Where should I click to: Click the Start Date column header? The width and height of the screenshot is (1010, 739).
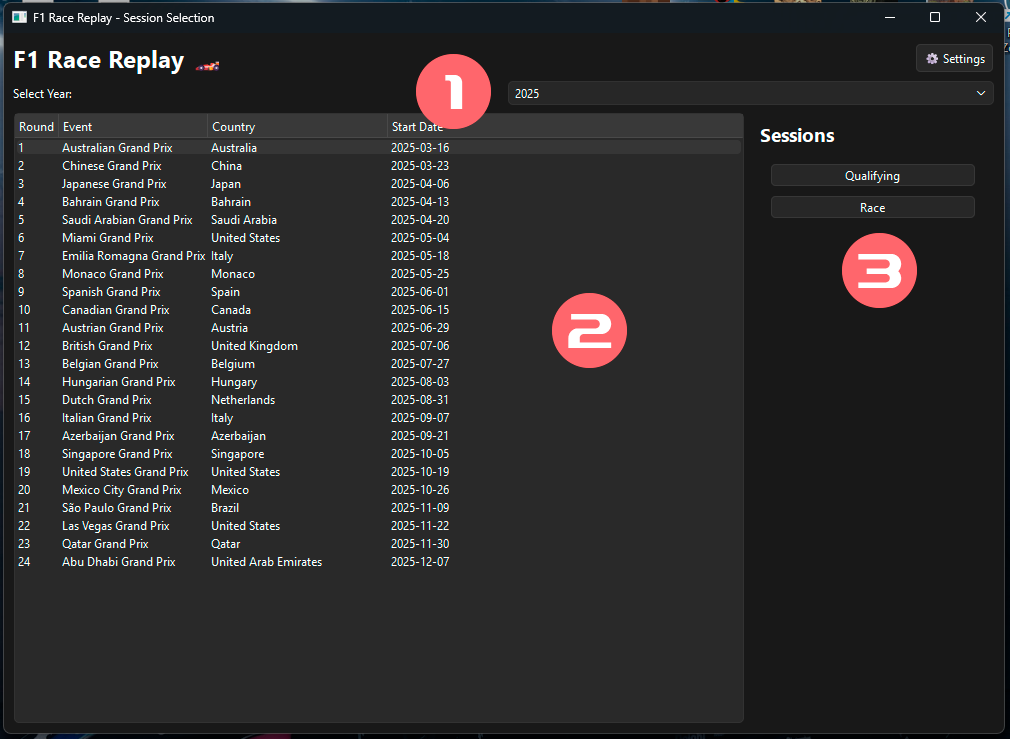420,127
